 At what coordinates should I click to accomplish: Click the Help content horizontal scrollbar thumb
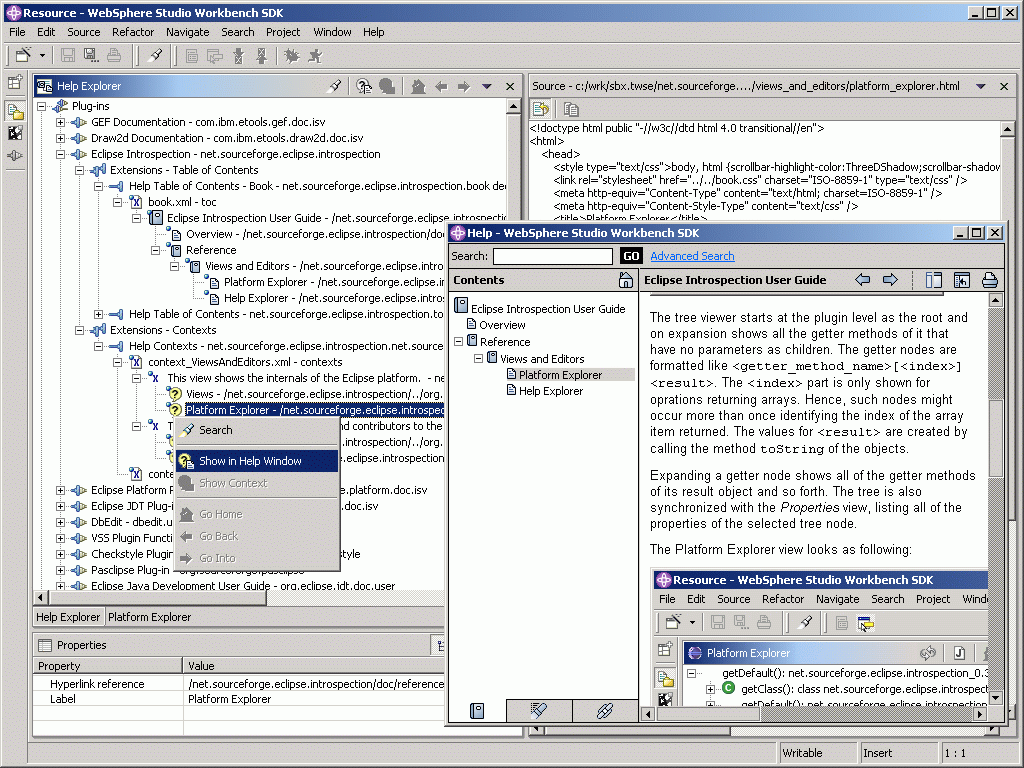[707, 714]
